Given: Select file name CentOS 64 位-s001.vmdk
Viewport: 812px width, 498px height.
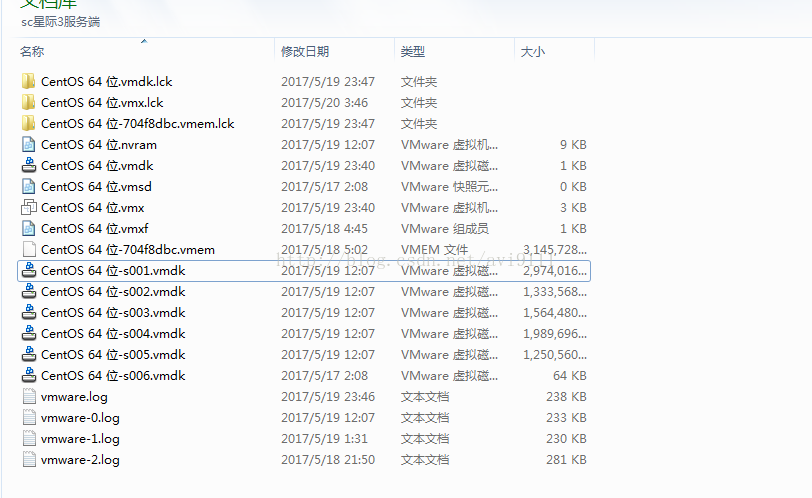Looking at the screenshot, I should point(113,271).
